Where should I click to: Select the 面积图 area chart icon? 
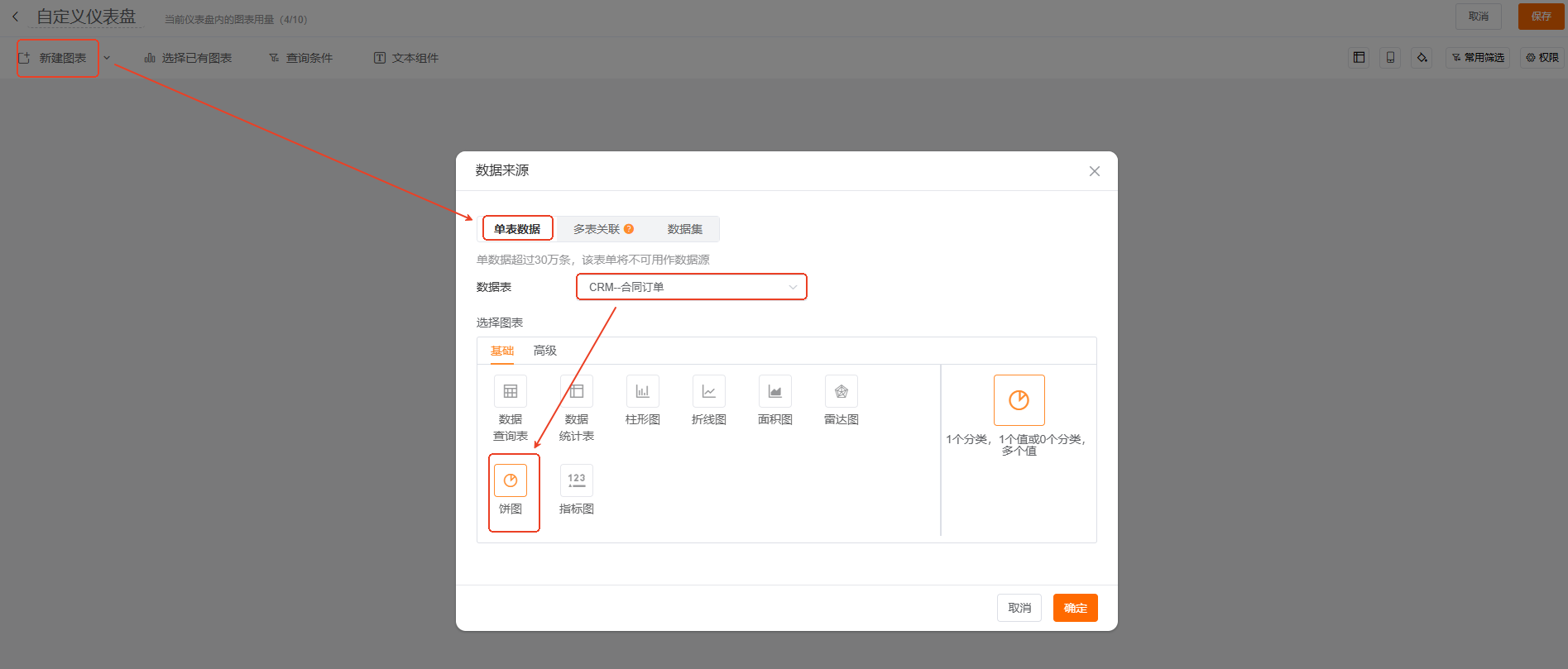[774, 392]
